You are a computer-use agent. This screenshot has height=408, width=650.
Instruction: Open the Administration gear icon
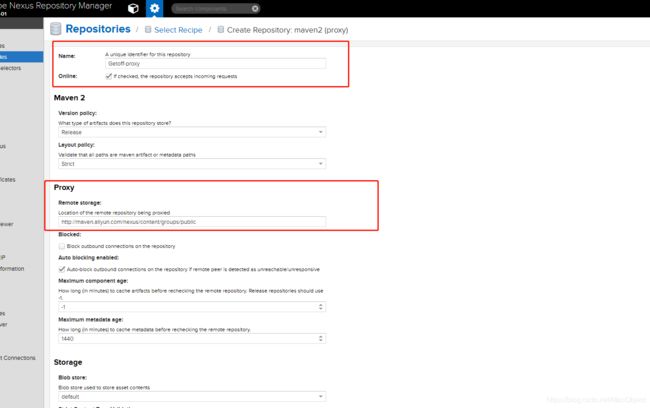(155, 8)
